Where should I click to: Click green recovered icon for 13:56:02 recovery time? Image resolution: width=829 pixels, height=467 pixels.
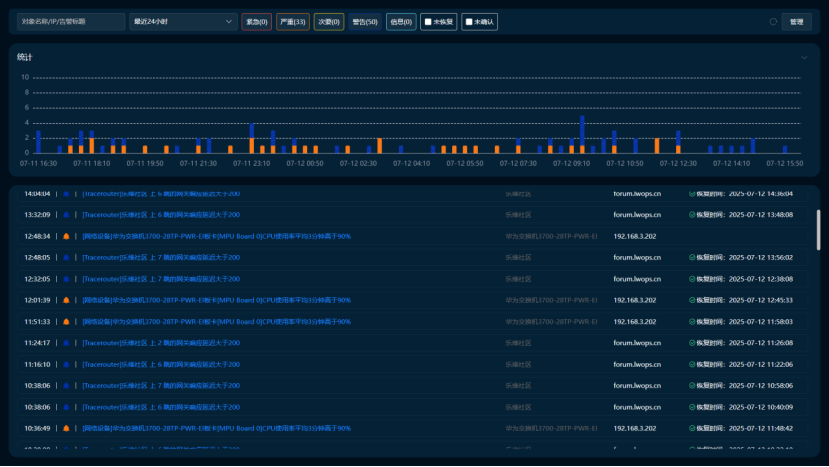click(692, 258)
